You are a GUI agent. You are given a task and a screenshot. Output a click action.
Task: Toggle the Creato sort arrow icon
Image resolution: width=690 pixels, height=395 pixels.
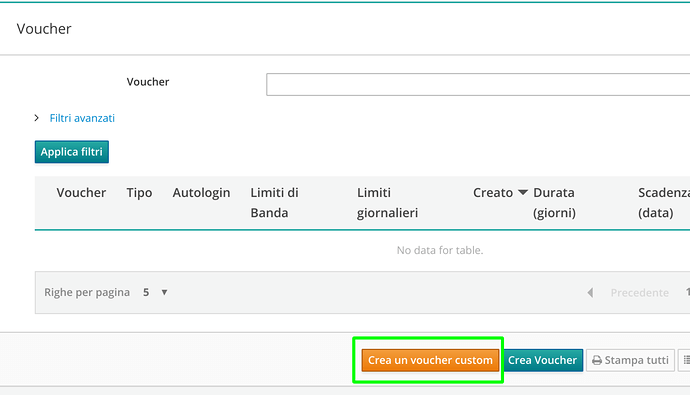523,192
